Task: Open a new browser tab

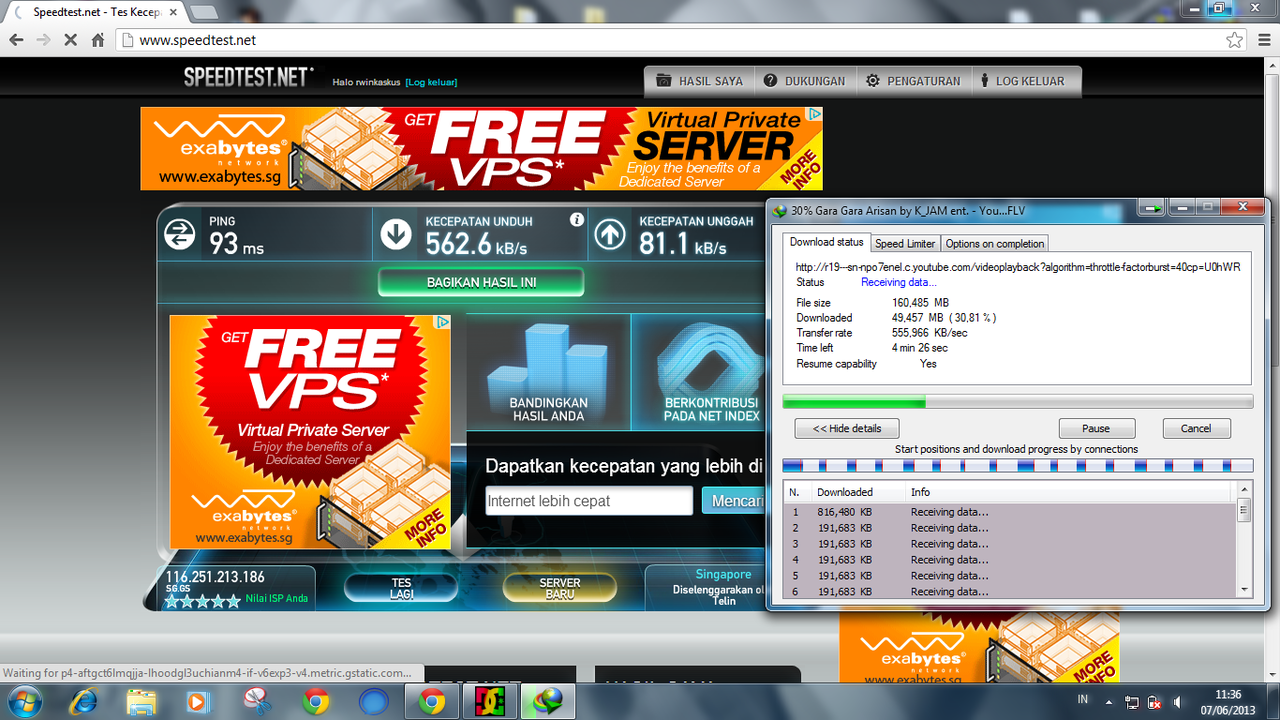Action: (203, 12)
